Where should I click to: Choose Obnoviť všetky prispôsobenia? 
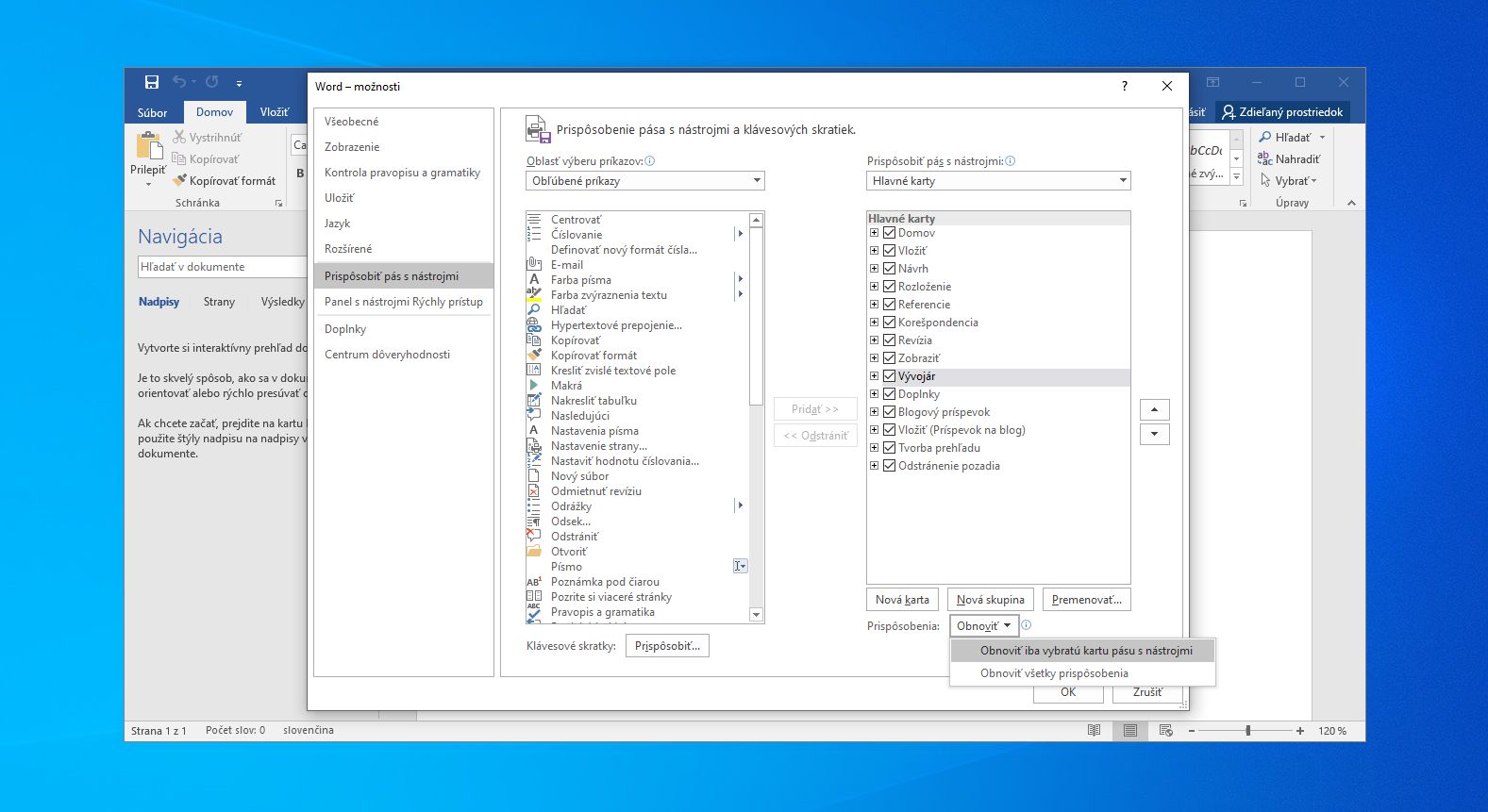1082,673
